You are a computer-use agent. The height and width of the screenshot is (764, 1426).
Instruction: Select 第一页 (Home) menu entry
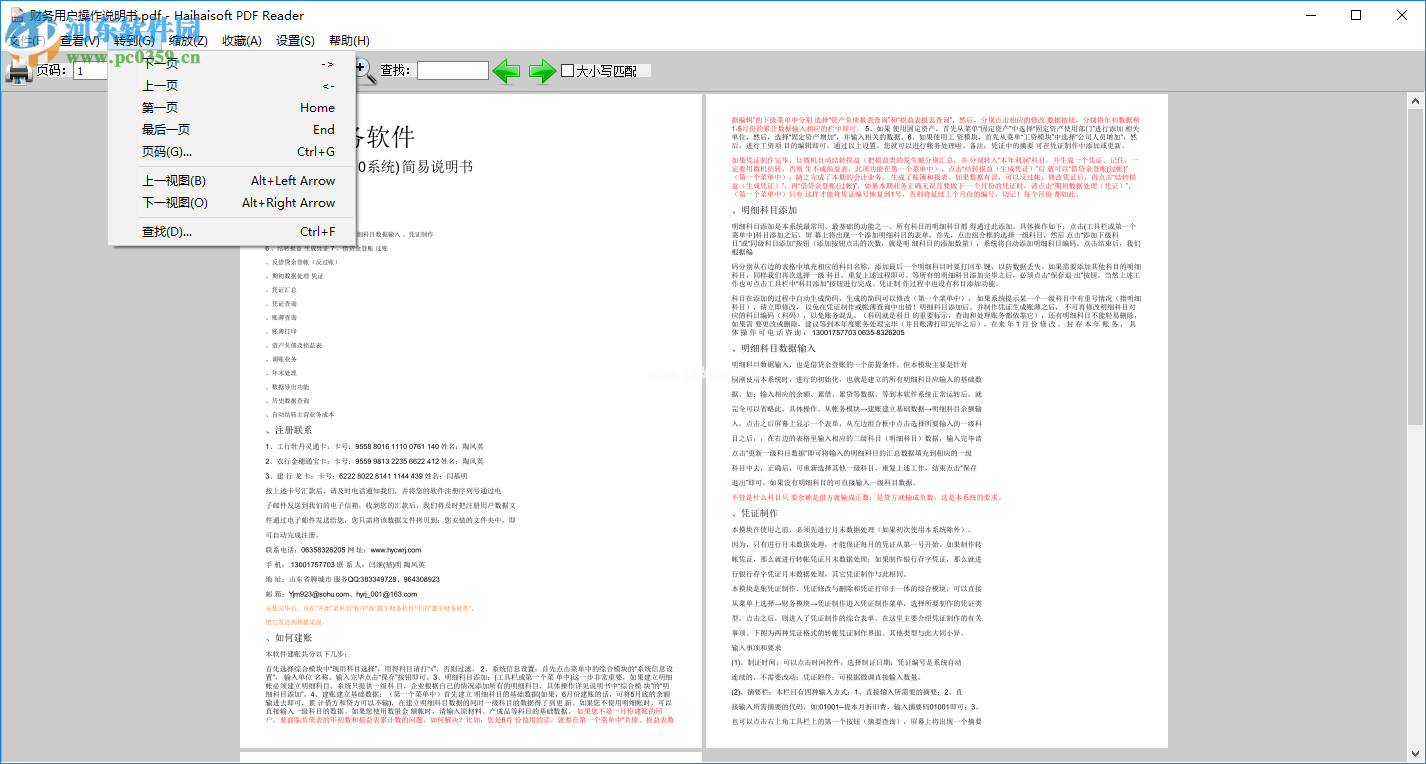click(232, 108)
